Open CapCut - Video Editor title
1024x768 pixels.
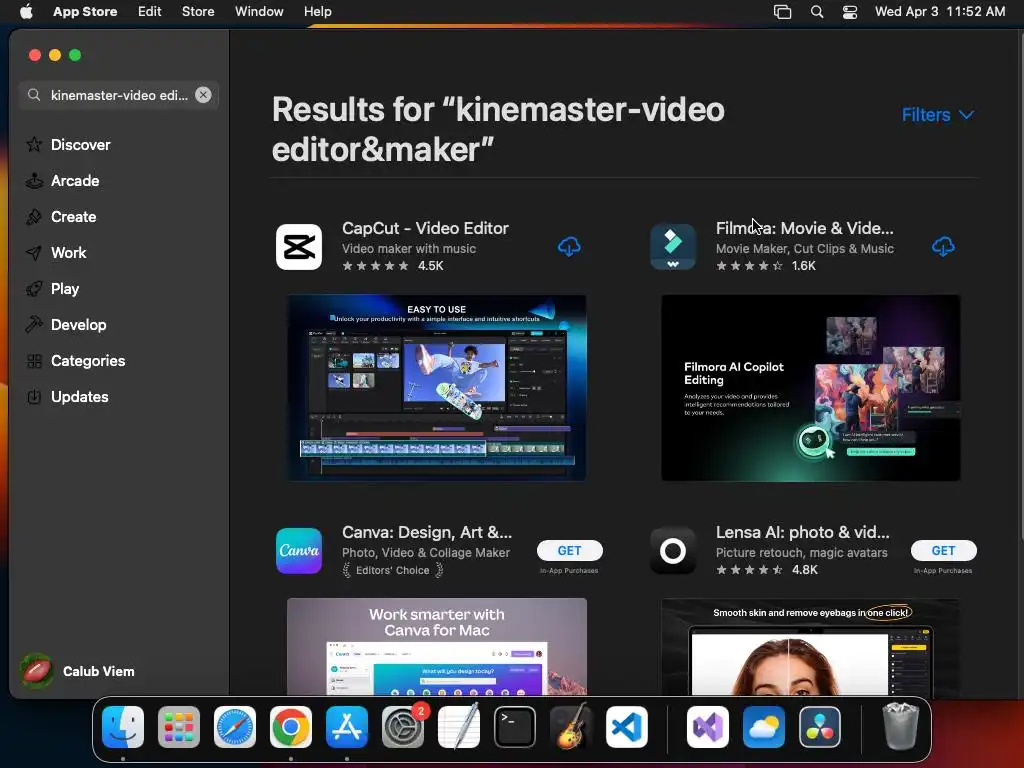tap(425, 228)
